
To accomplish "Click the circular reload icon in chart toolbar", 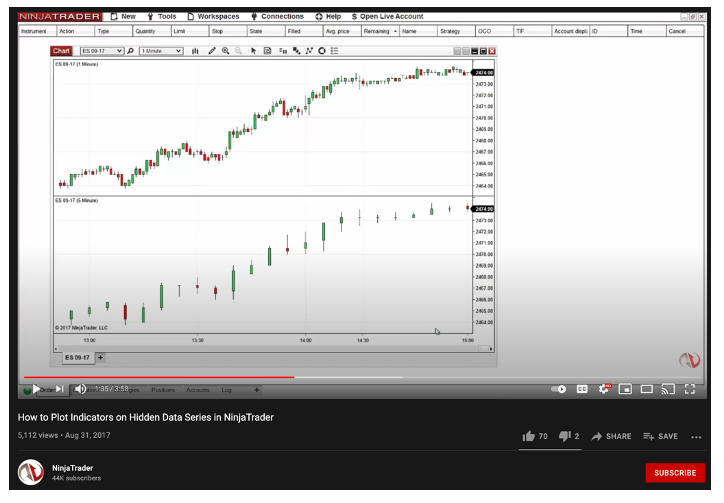I will tap(322, 51).
